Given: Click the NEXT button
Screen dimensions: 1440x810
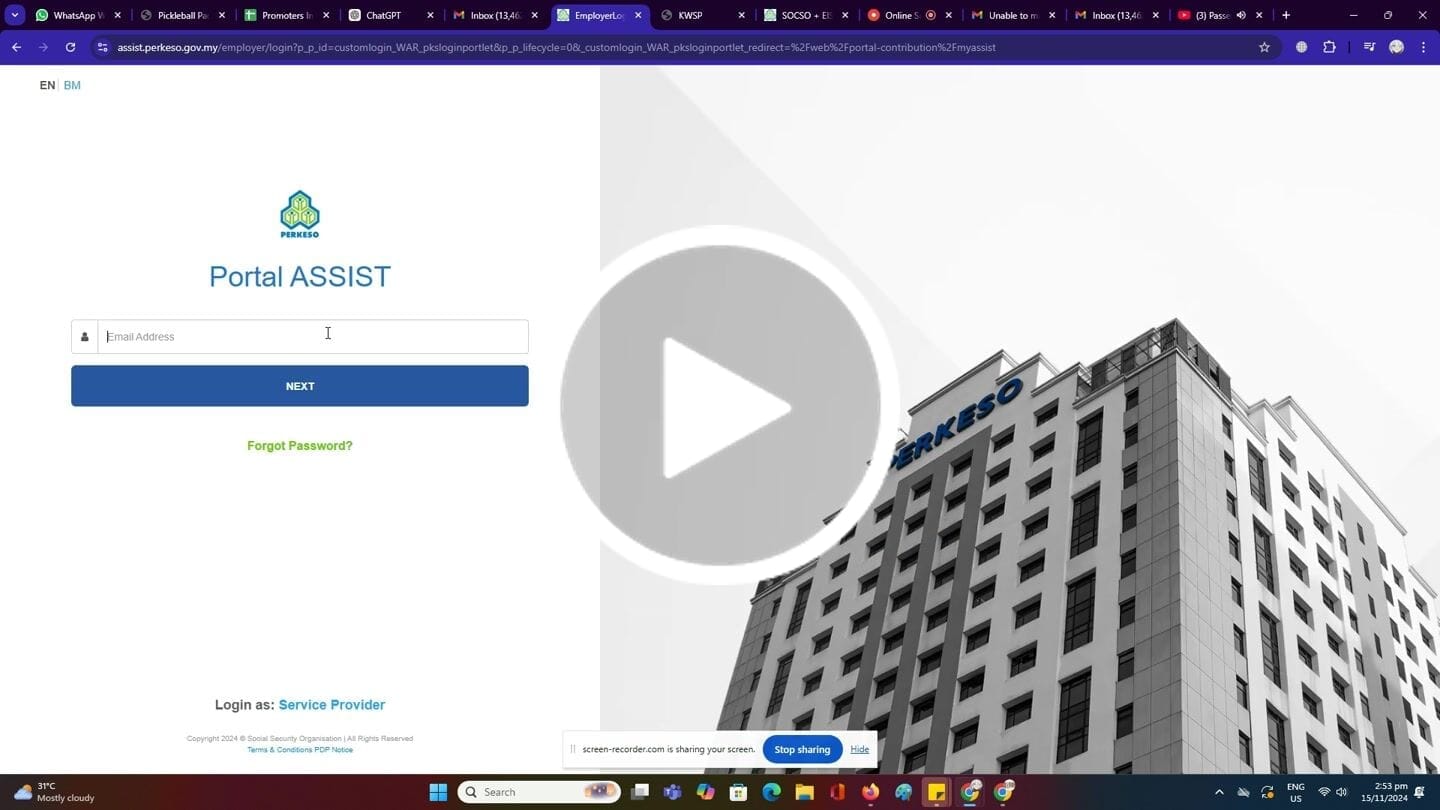Looking at the screenshot, I should tap(300, 386).
